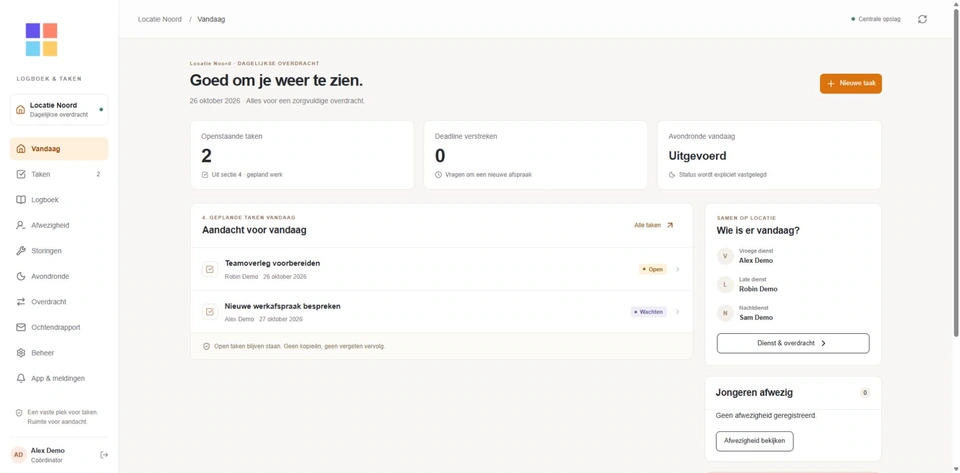
Task: Click the clock icon under Deadline verstreken
Action: [x=438, y=174]
